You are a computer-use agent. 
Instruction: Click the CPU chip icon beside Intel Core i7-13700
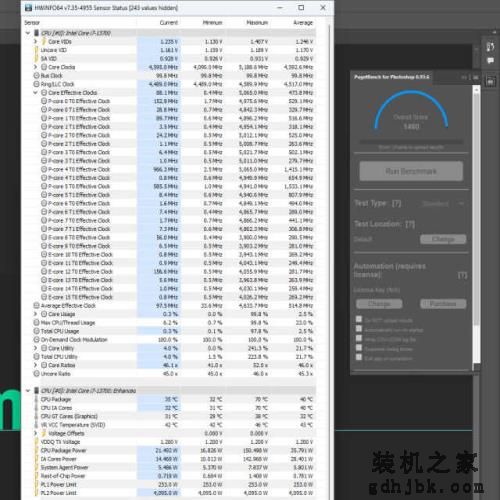click(x=36, y=33)
